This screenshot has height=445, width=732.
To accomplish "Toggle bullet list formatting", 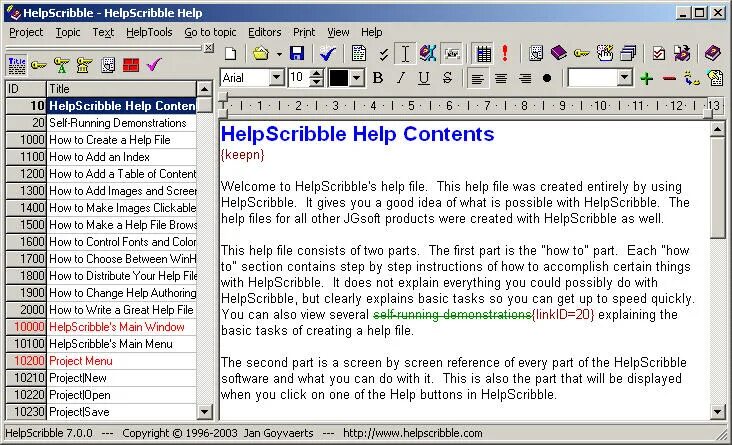I will [x=547, y=78].
